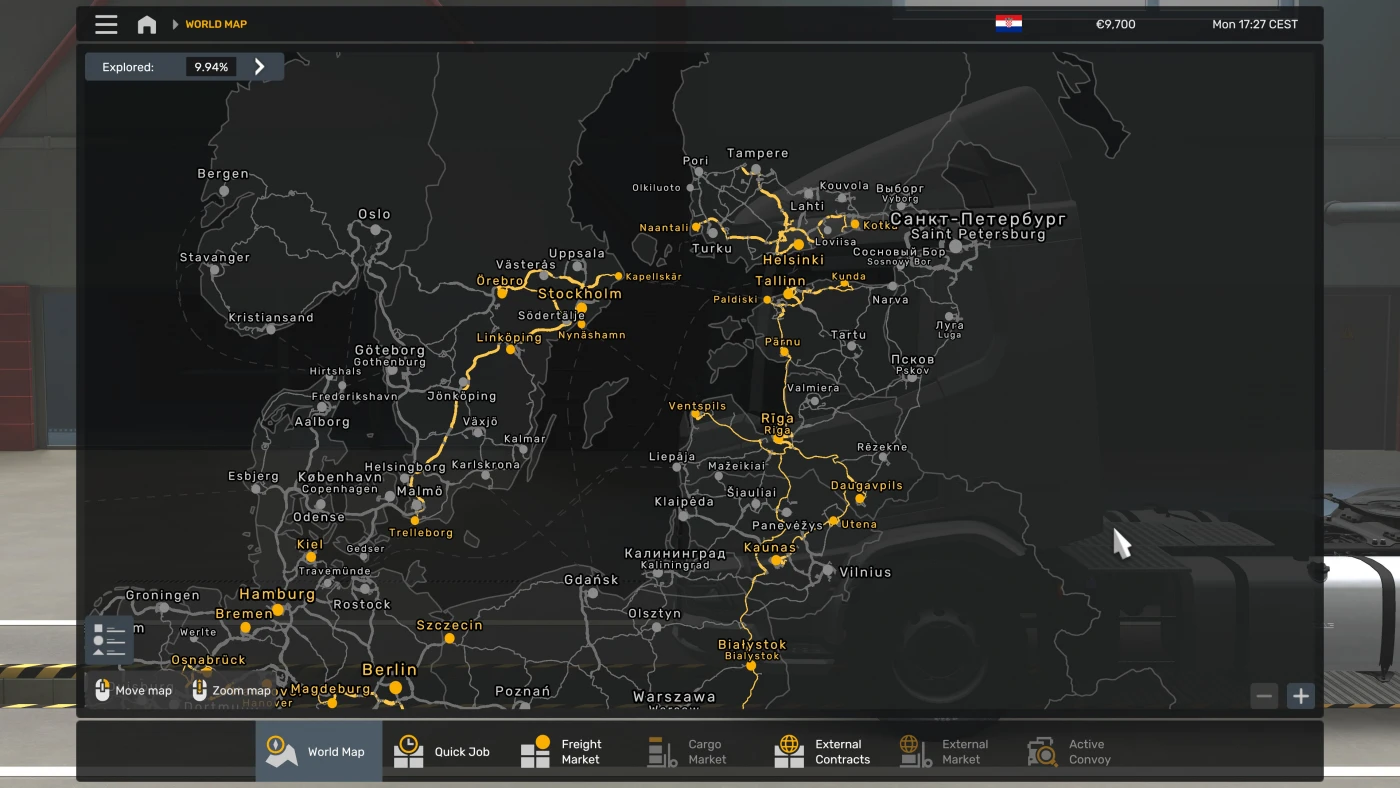This screenshot has height=788, width=1400.
Task: Click the Bergen city label
Action: pyautogui.click(x=223, y=174)
